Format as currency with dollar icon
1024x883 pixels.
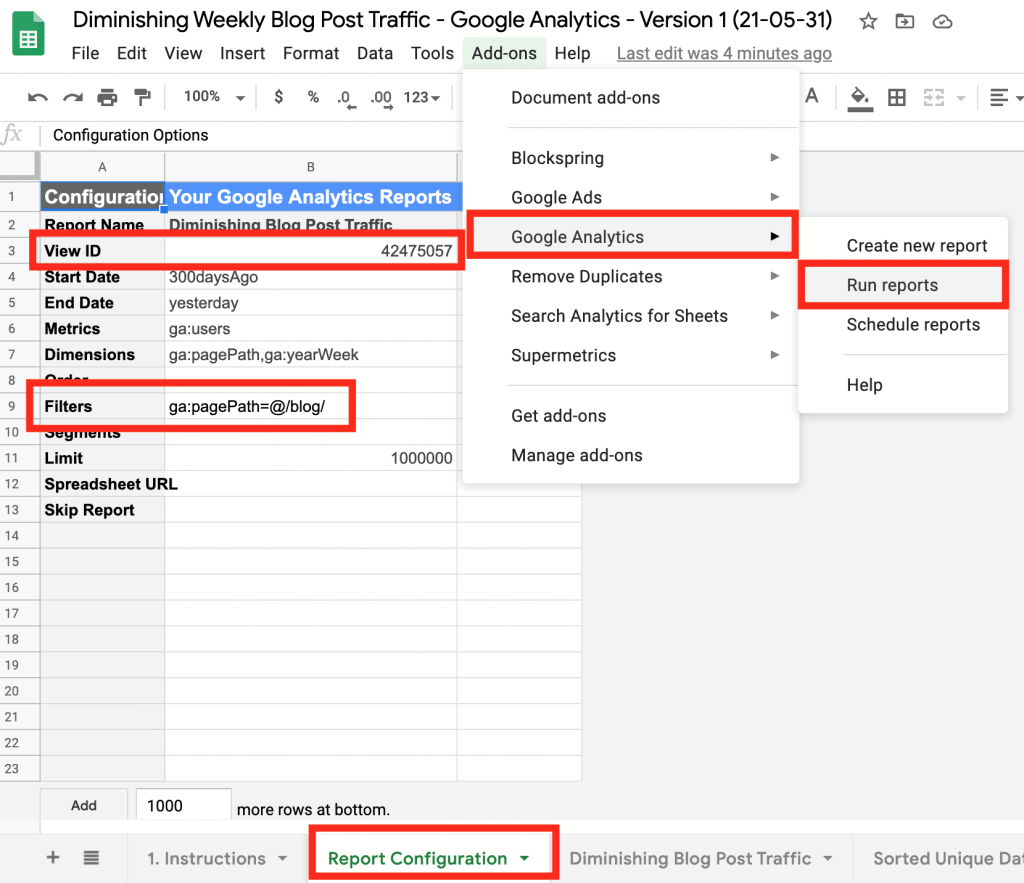279,97
